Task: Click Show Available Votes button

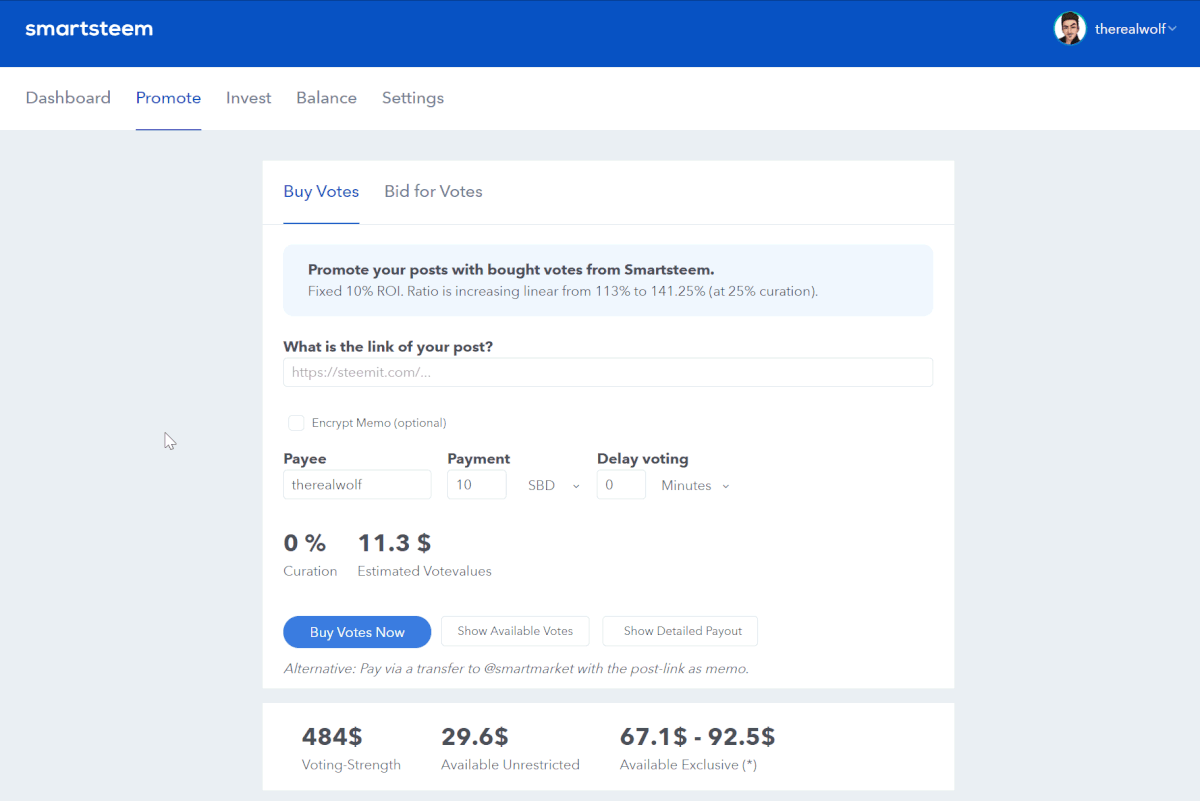Action: [x=515, y=631]
